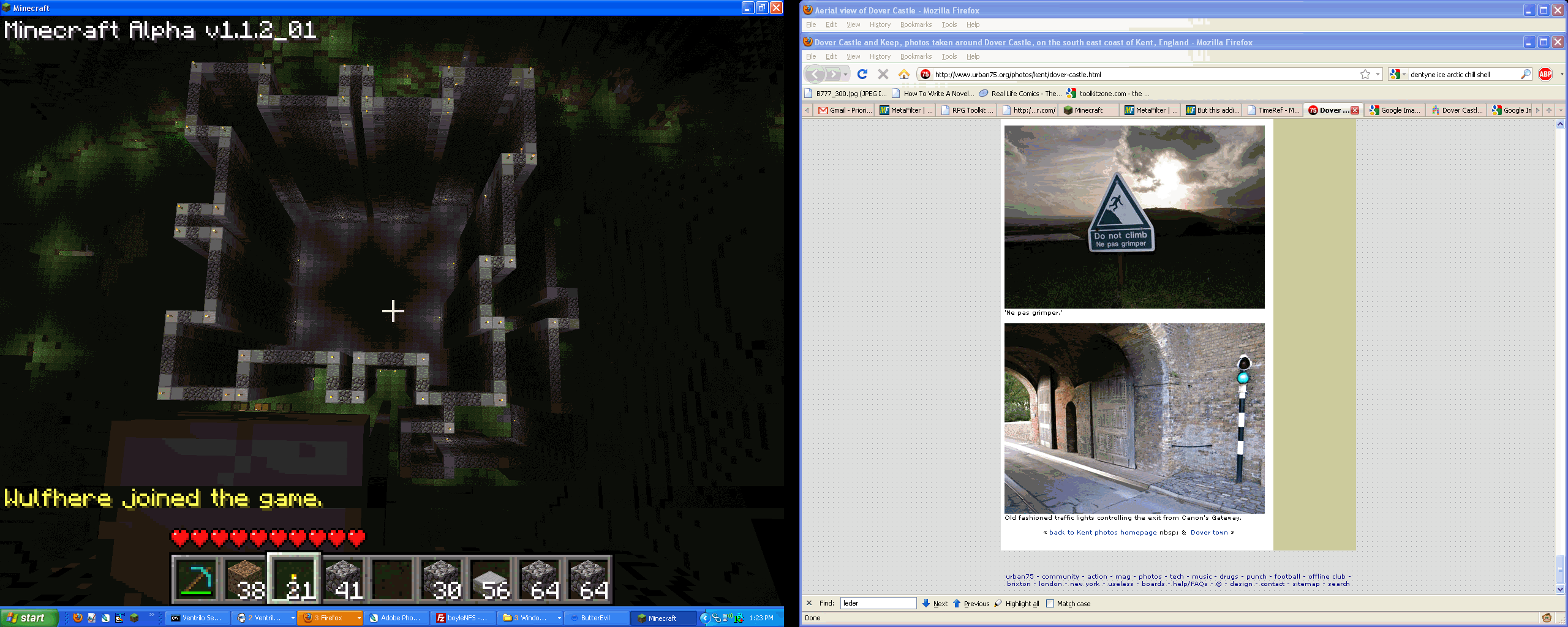
Task: Open the front window's Bookmarks menu
Action: 916,56
